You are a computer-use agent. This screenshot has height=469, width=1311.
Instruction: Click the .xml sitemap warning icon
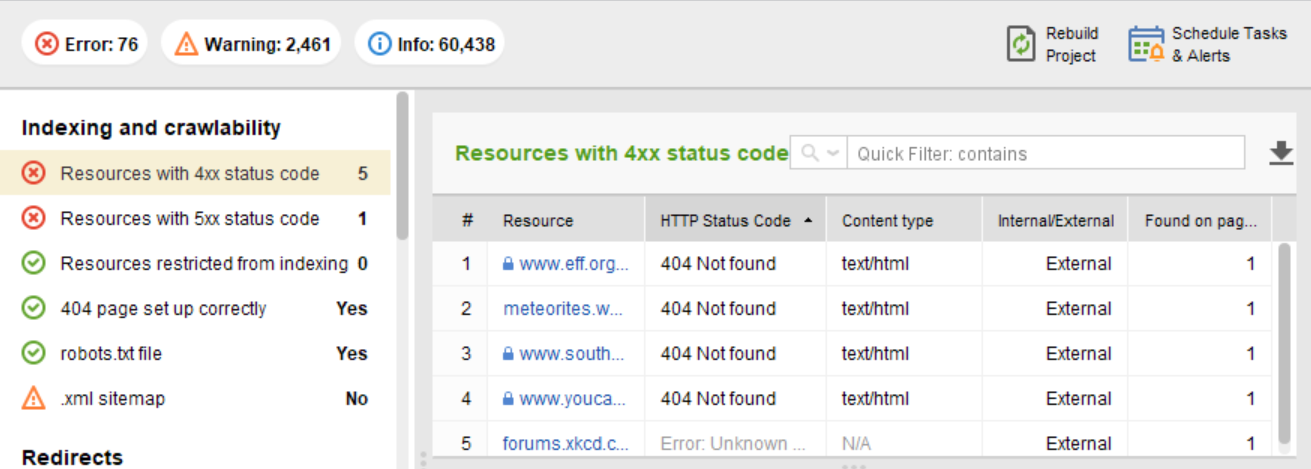point(34,398)
